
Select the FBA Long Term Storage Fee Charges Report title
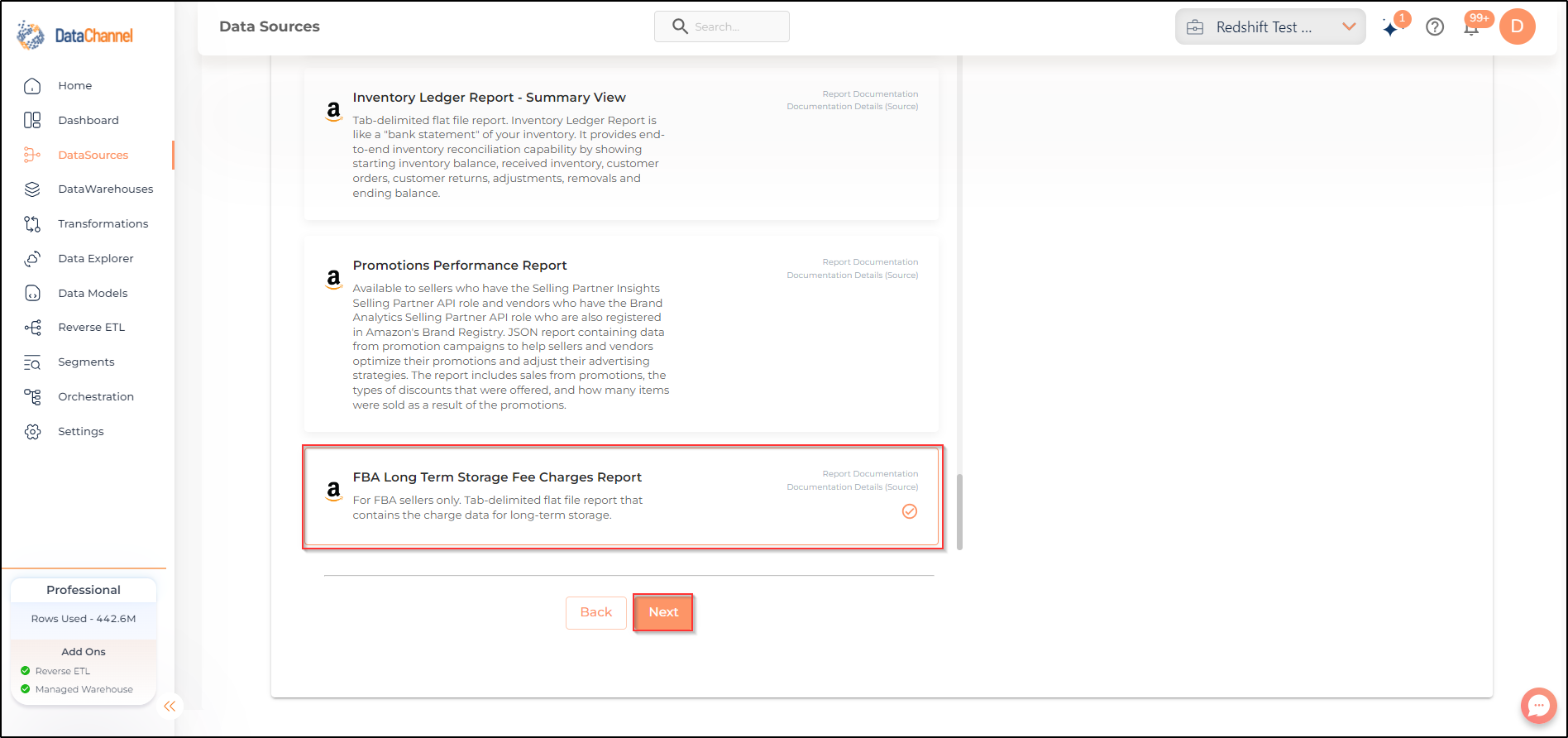tap(497, 477)
